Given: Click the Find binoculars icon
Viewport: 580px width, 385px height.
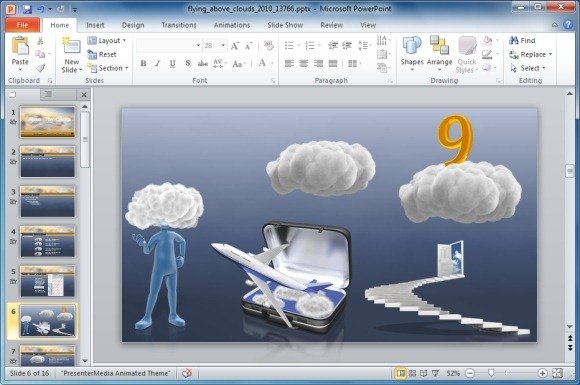Looking at the screenshot, I should tap(513, 40).
